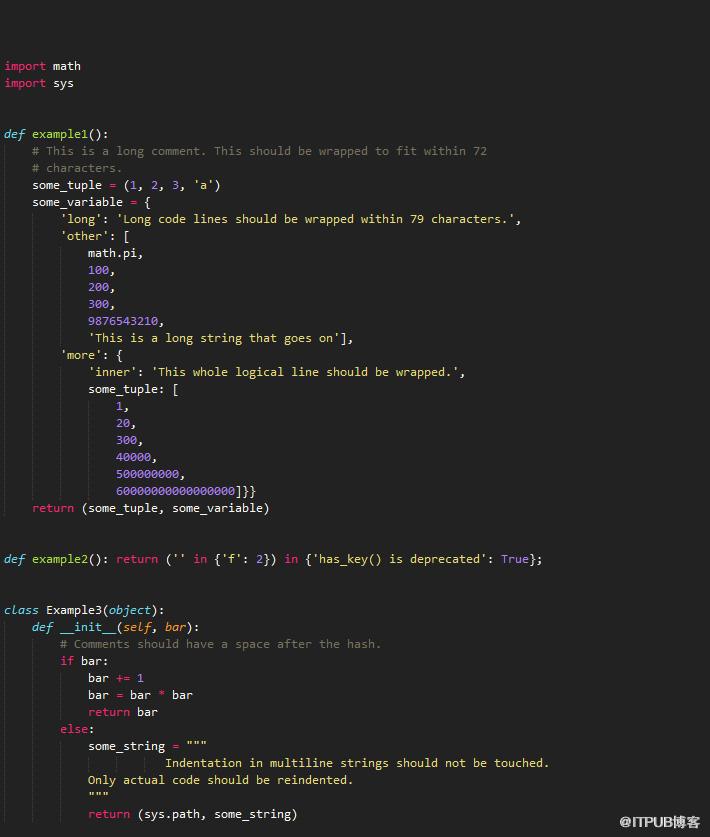Place cursor on 'def example1():' definition
The width and height of the screenshot is (710, 837).
click(x=56, y=134)
